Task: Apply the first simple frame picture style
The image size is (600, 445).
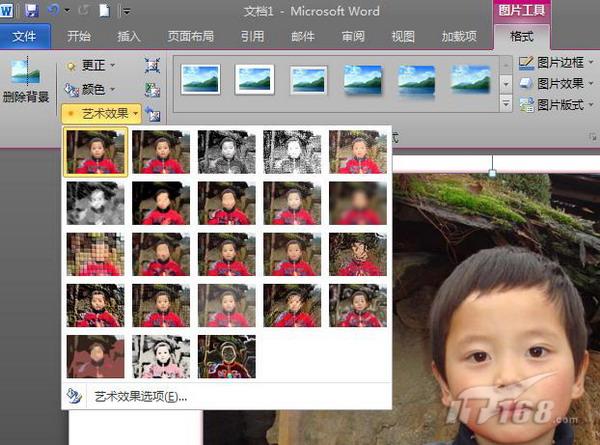Action: point(201,79)
